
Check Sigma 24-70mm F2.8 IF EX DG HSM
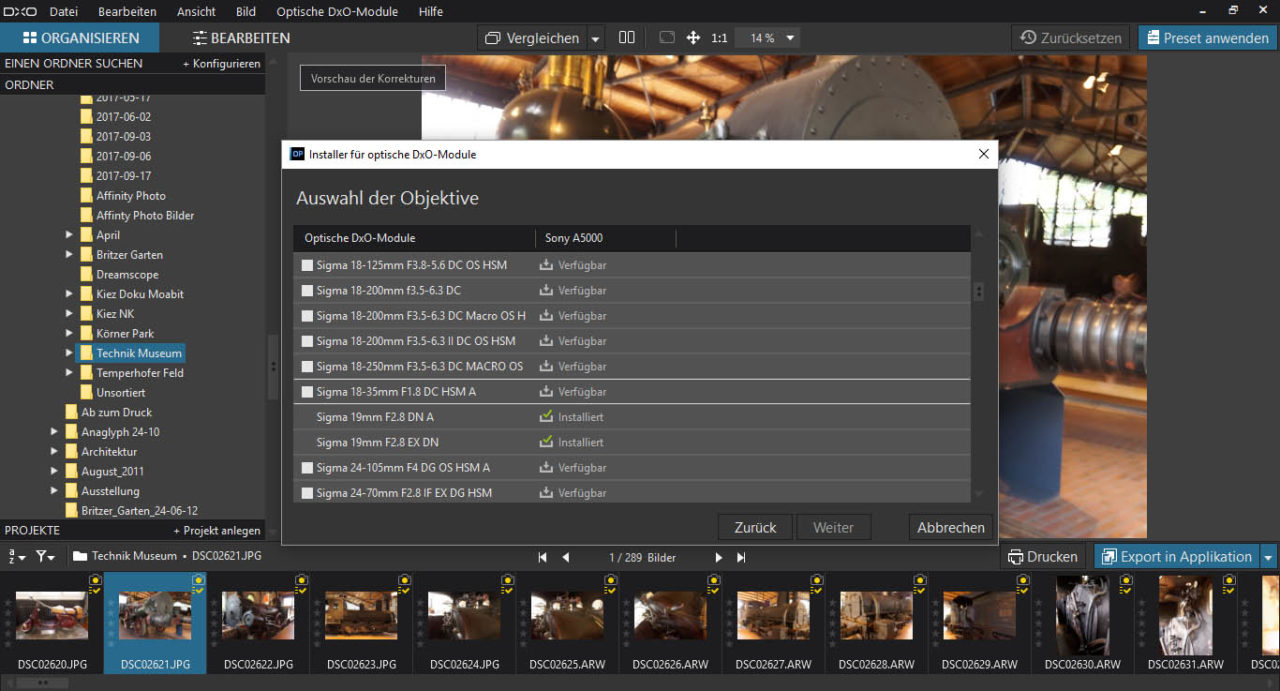pos(308,493)
